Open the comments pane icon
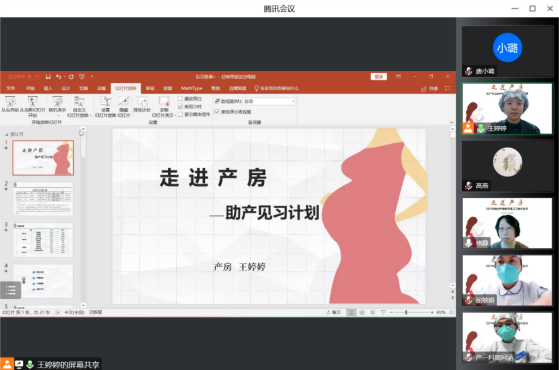Image resolution: width=559 pixels, height=370 pixels. (x=448, y=88)
